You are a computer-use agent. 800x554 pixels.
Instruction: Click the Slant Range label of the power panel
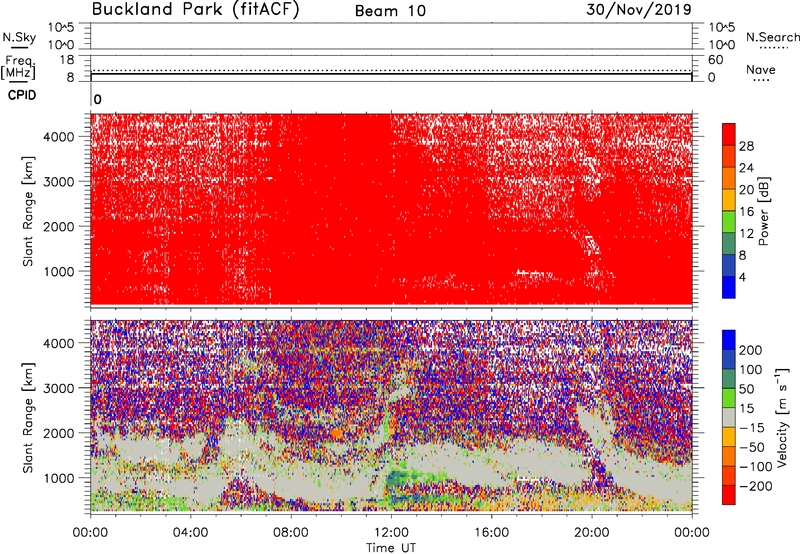click(28, 211)
